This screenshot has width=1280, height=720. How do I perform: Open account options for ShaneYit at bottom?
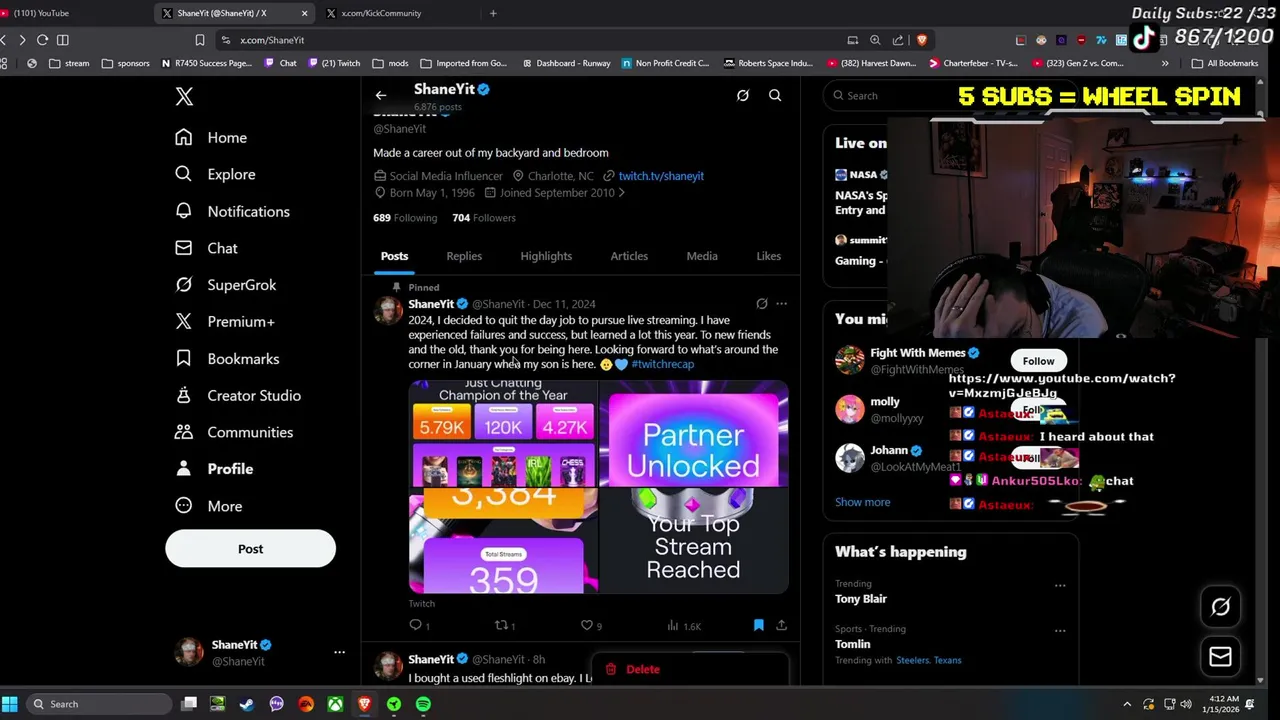[339, 652]
